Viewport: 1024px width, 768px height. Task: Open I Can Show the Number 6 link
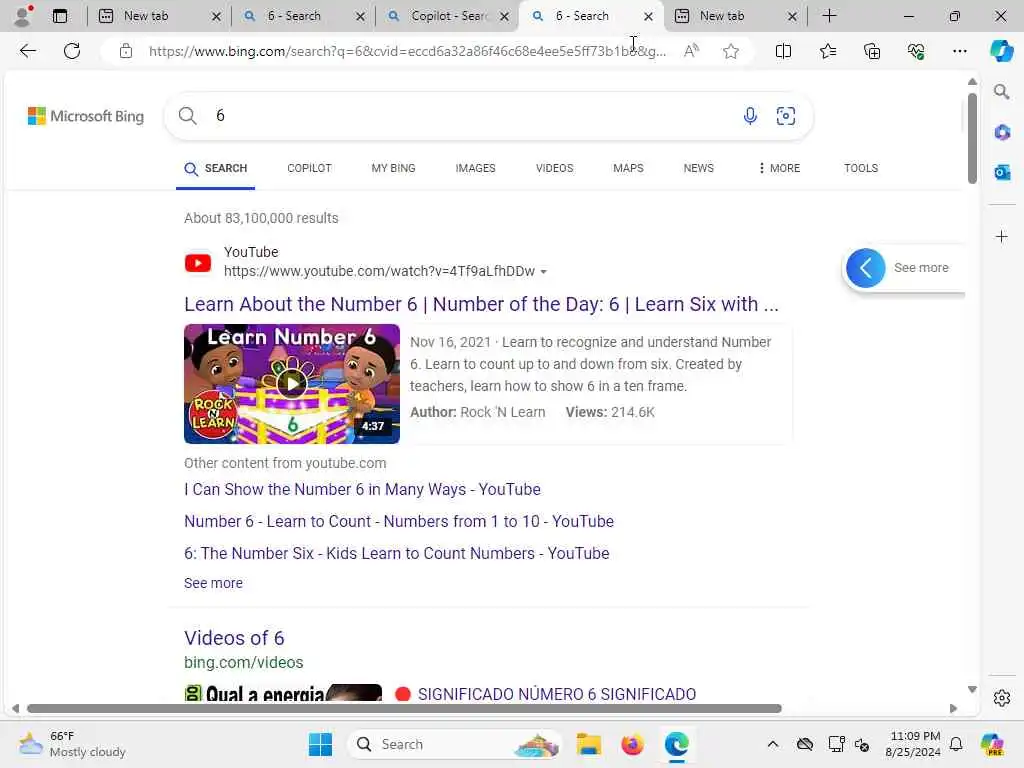tap(362, 489)
